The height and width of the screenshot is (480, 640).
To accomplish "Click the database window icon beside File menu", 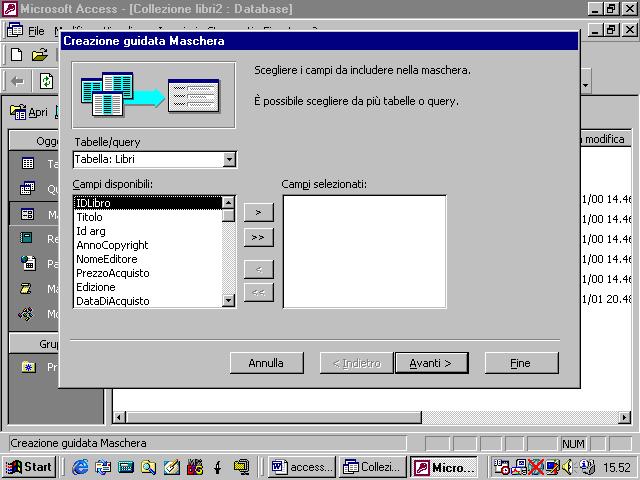I will [x=15, y=30].
